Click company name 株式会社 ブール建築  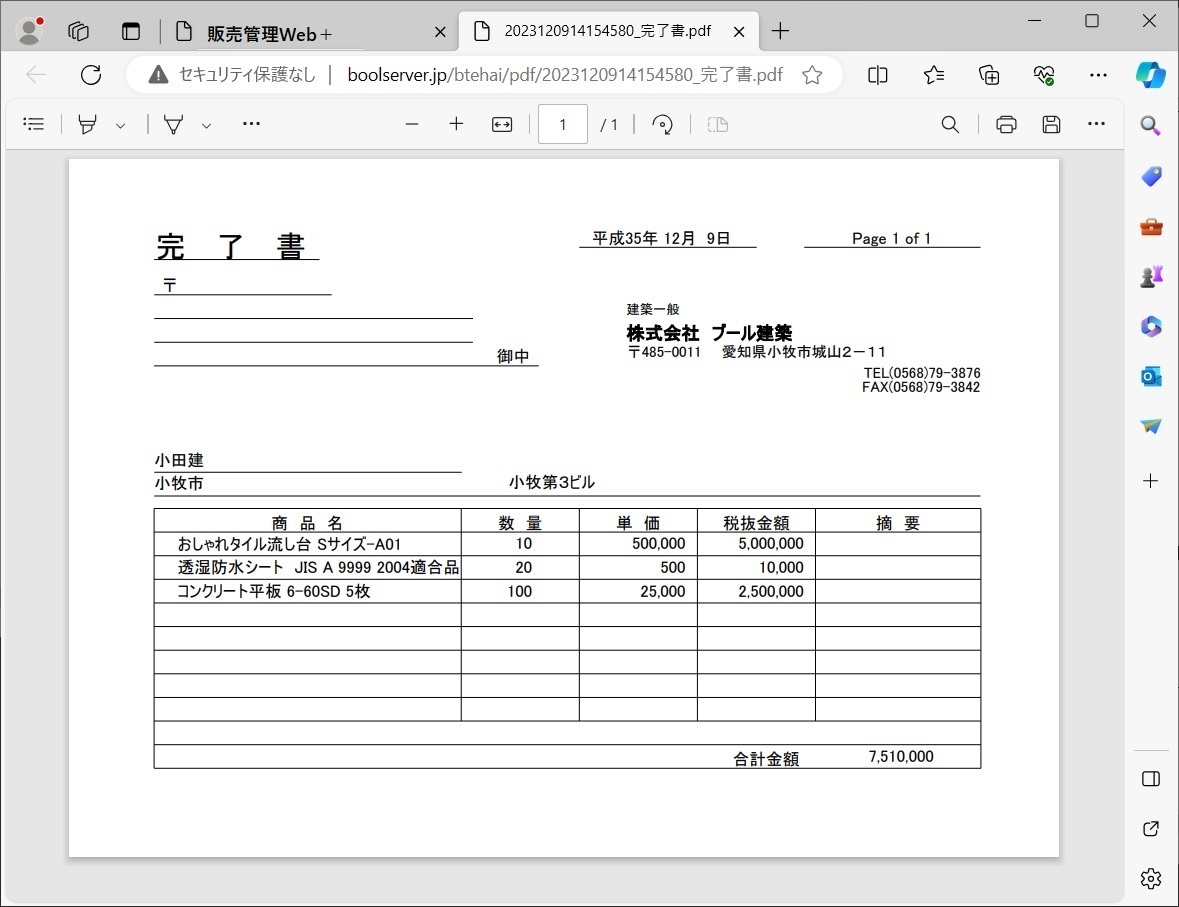click(x=709, y=332)
